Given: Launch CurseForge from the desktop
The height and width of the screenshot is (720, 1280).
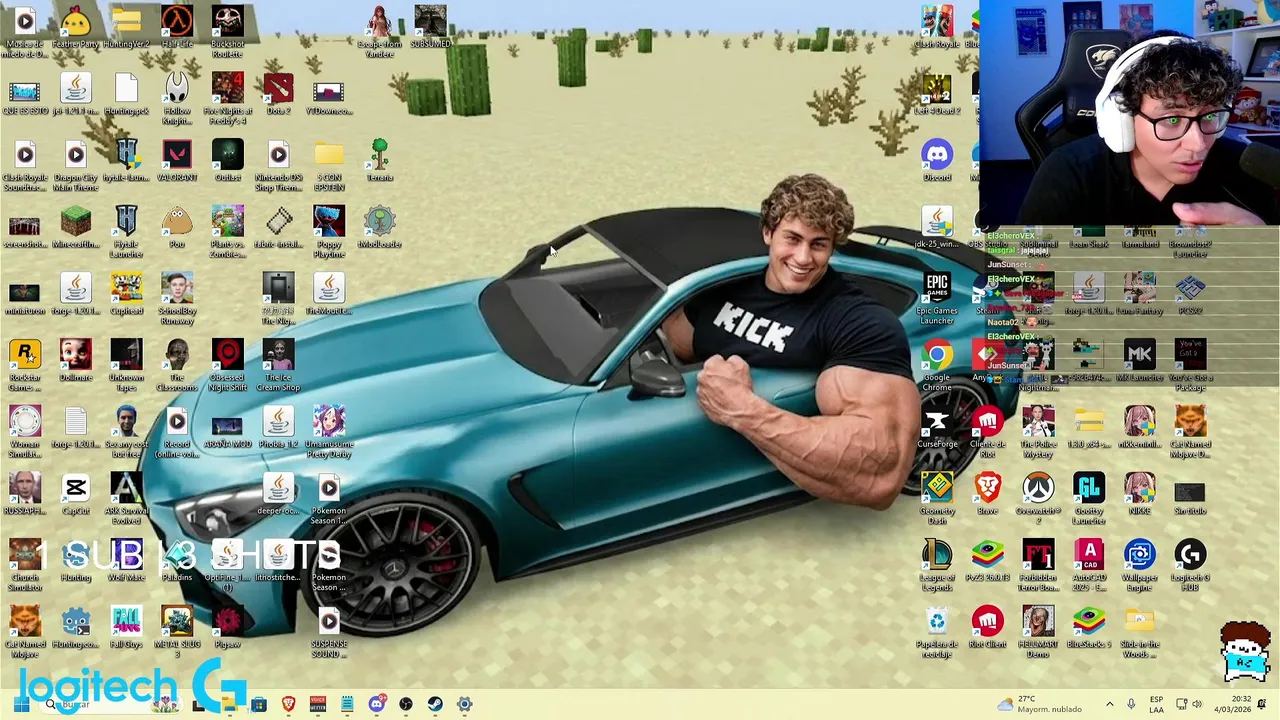Looking at the screenshot, I should [937, 427].
